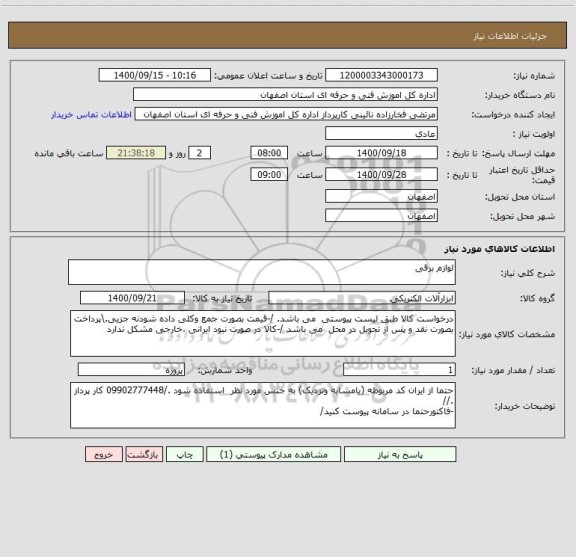Click the goods need date 1400/09/21
Image resolution: width=576 pixels, height=557 pixels.
(x=132, y=298)
